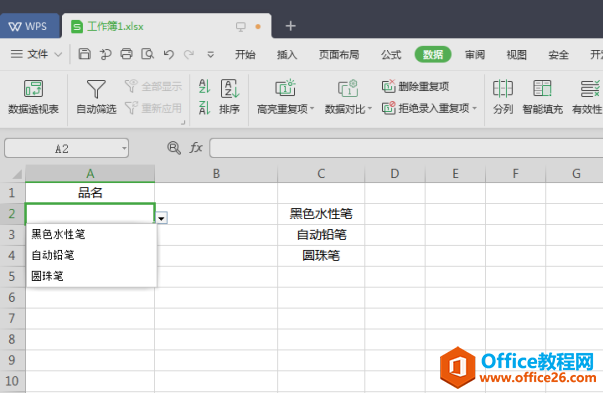The width and height of the screenshot is (603, 395).
Task: Click the monitor icon on the document tab
Action: coord(241,27)
